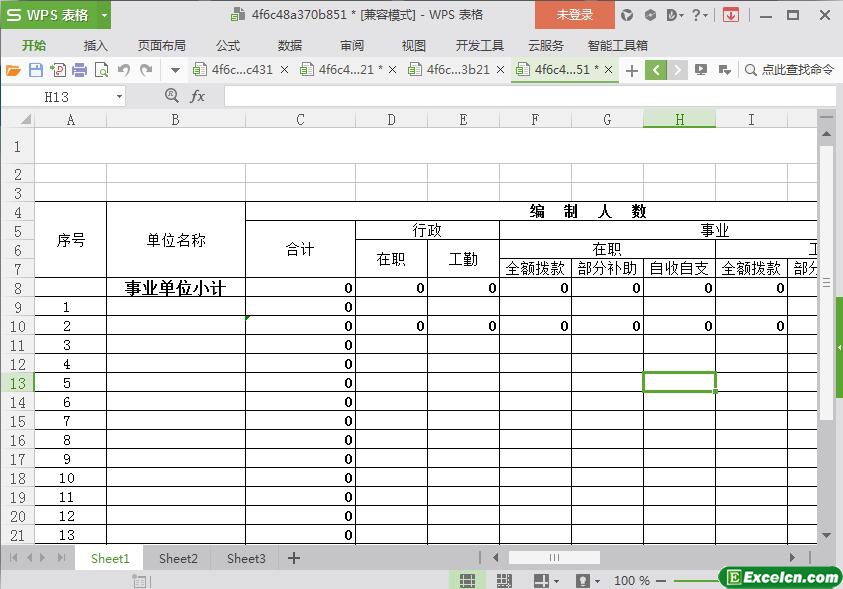Screen dimensions: 843x589
Task: Click the skin/theme icon in title bar
Action: click(627, 15)
